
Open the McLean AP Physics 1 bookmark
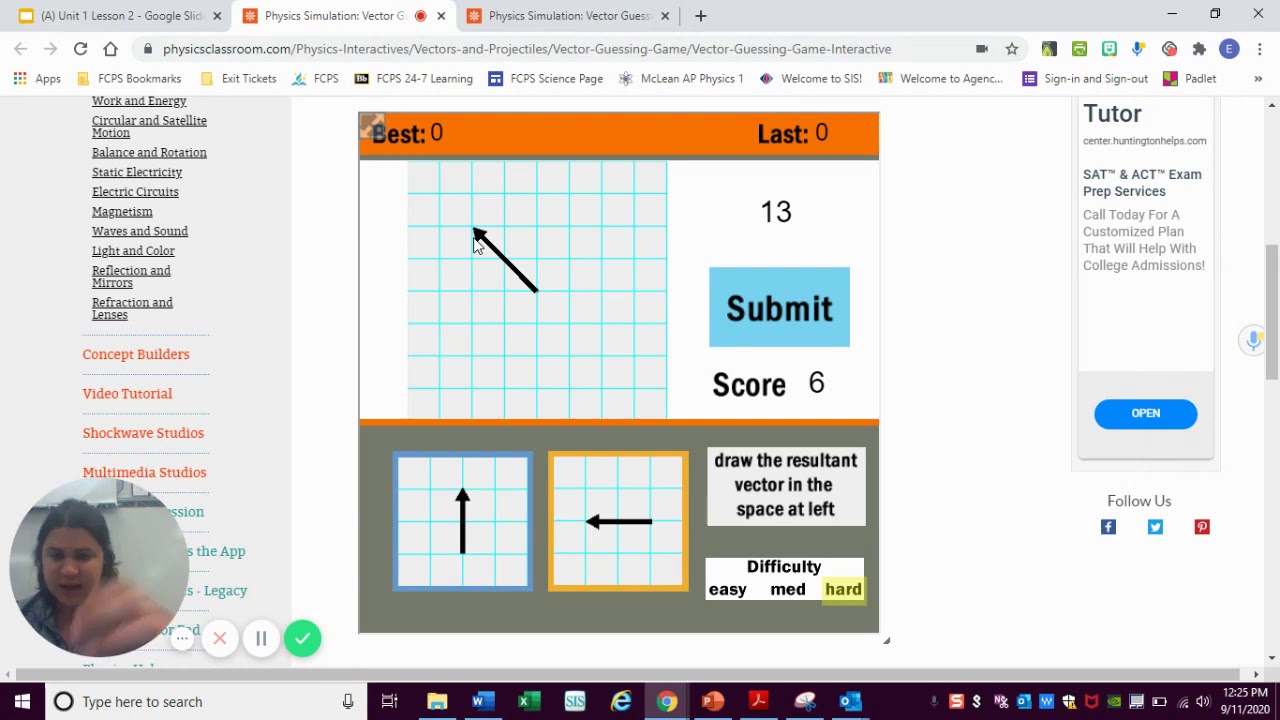(681, 78)
